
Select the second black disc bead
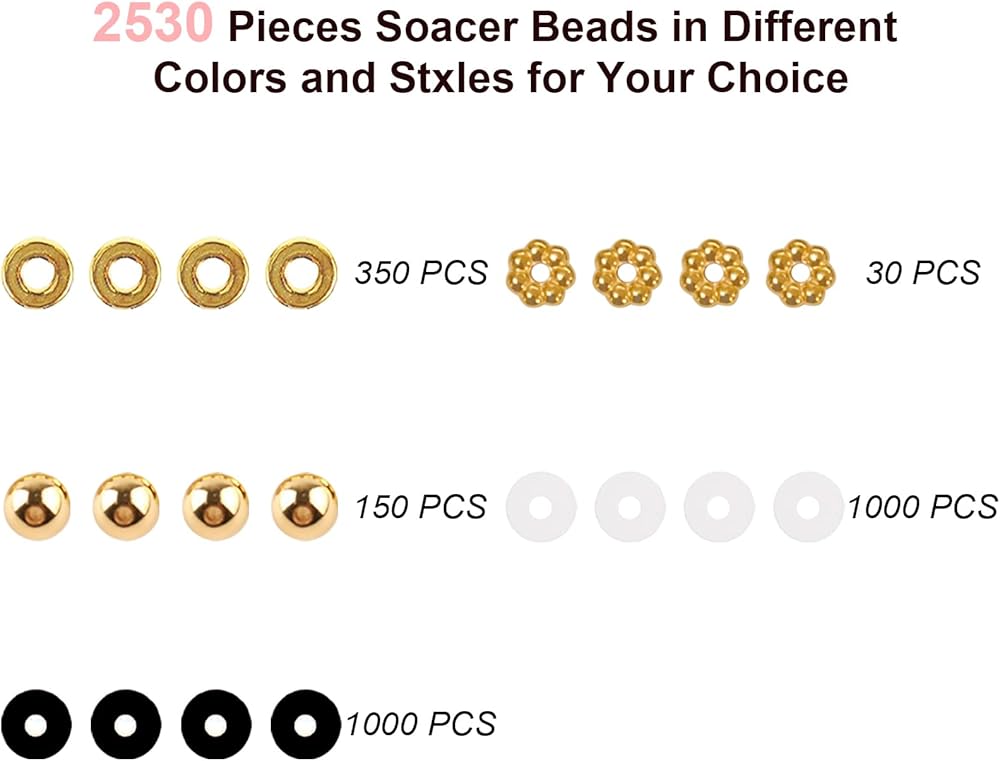pos(126,723)
